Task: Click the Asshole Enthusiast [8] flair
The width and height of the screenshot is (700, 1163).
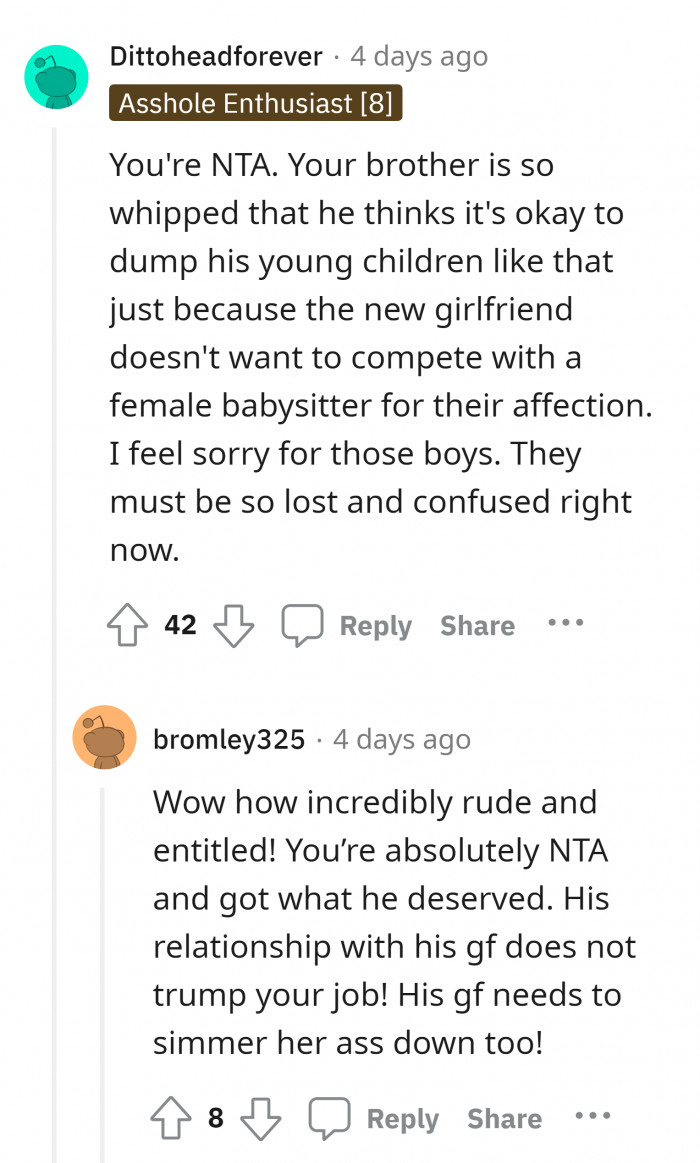Action: pyautogui.click(x=255, y=103)
